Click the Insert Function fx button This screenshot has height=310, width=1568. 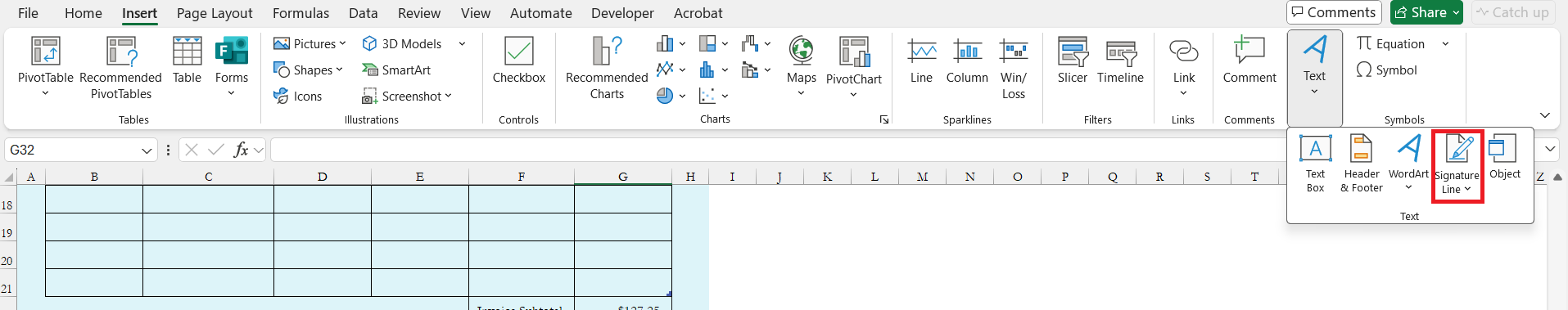tap(241, 150)
